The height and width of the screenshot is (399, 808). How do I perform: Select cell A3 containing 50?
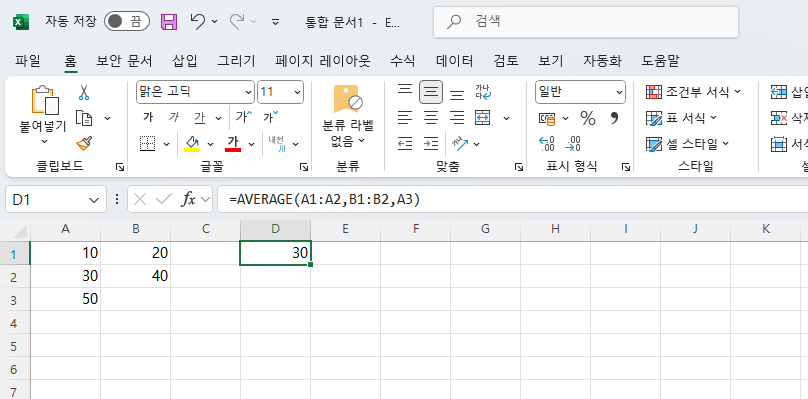pyautogui.click(x=65, y=299)
